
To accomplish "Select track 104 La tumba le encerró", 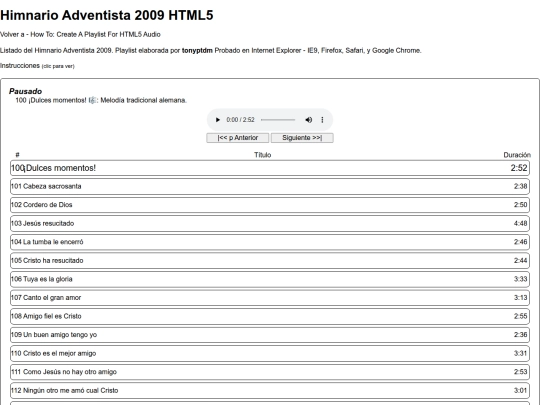I will click(270, 242).
